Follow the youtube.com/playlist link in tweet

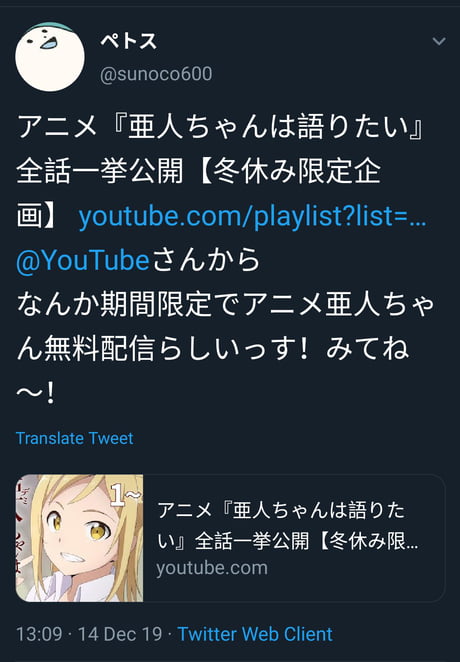pos(252,216)
